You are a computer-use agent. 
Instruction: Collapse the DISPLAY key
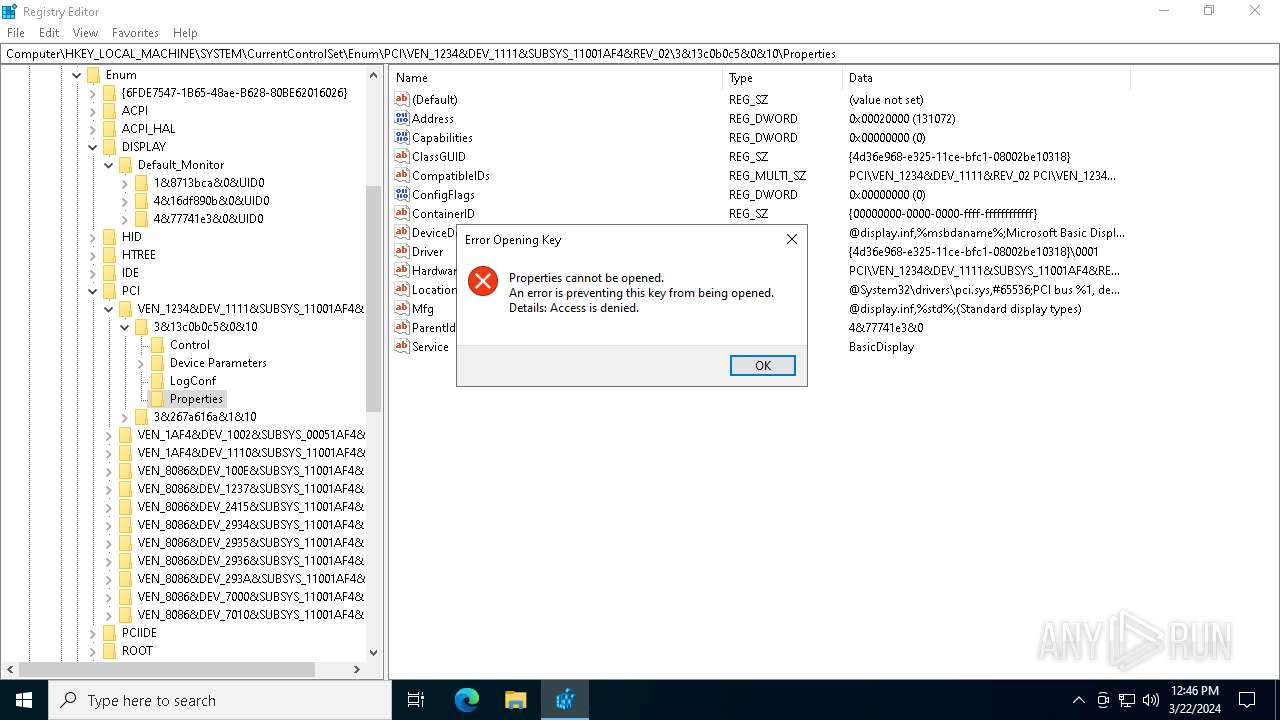(x=92, y=147)
